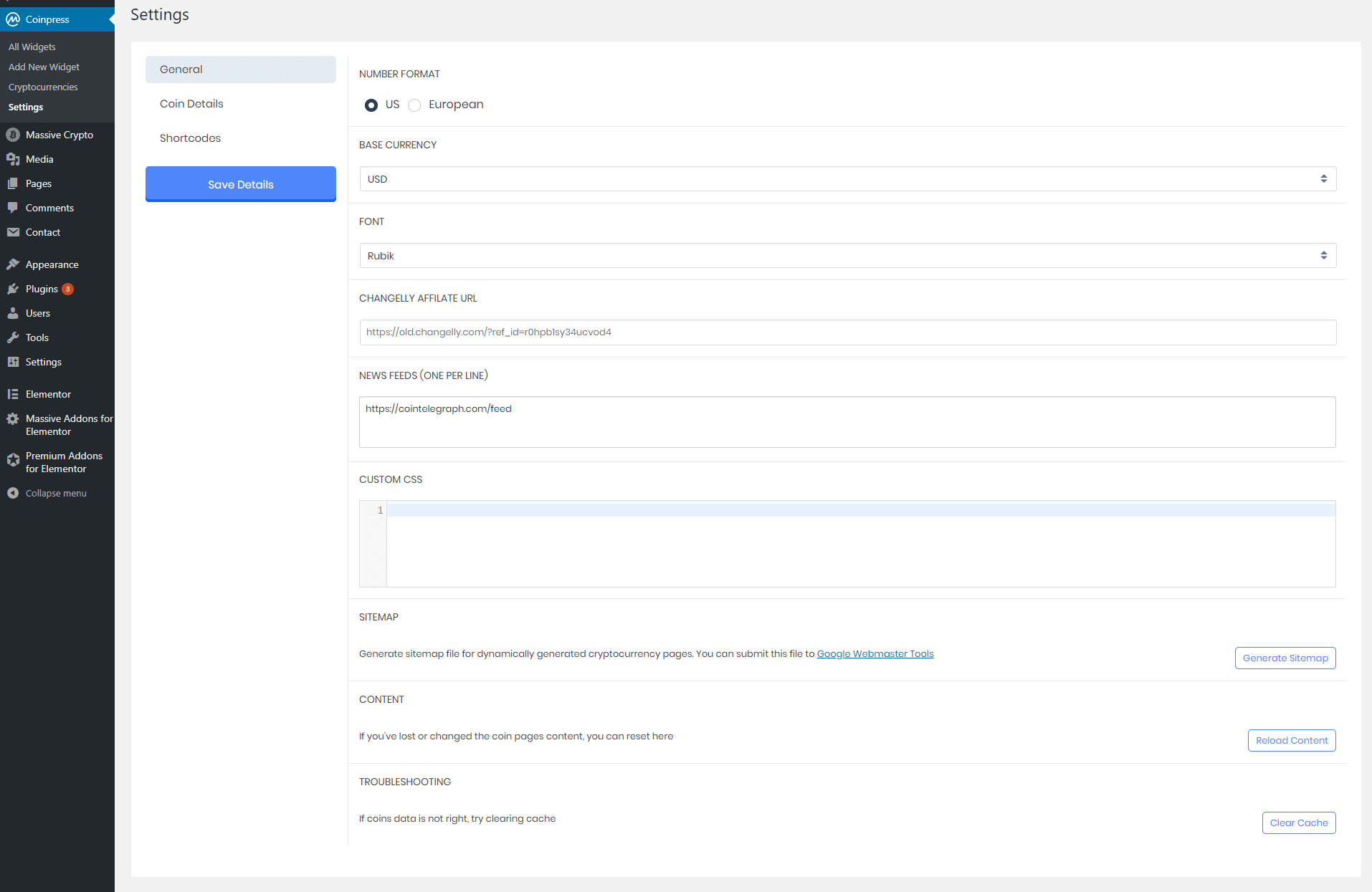The width and height of the screenshot is (1372, 892).
Task: Click the Tools wrench icon
Action: tap(13, 337)
